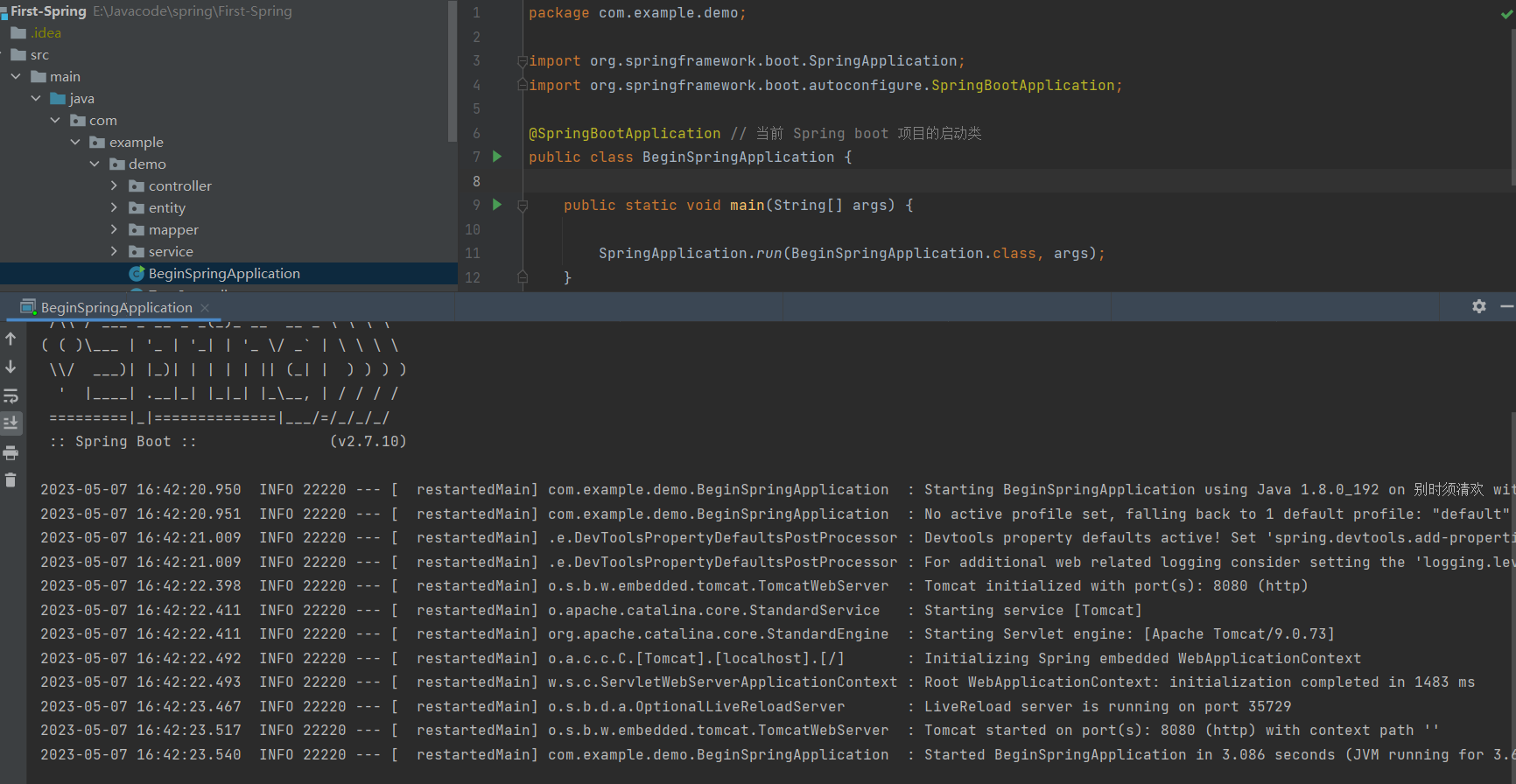Viewport: 1516px width, 784px height.
Task: Select the mapper package
Action: [164, 230]
